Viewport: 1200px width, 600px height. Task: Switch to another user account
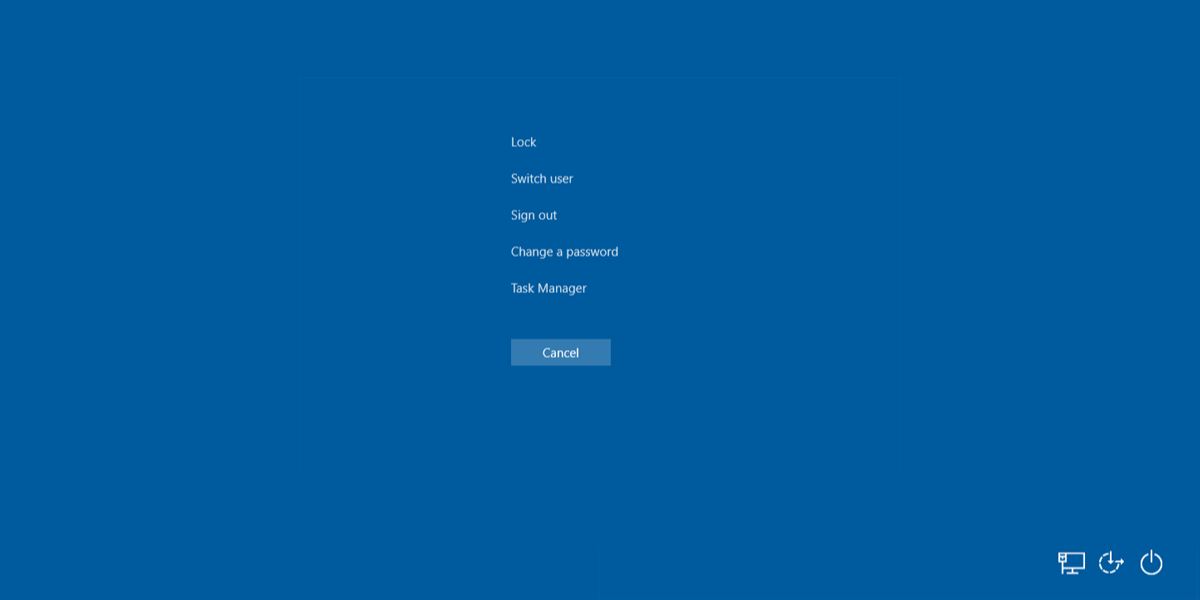click(x=542, y=179)
